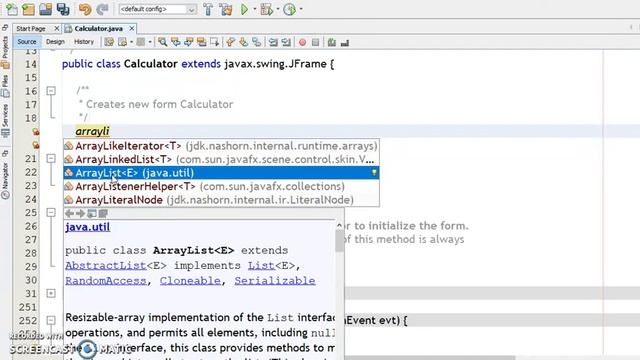Open source from Javadoc popup icon
Screen dimensions: 640x360
pyautogui.click(x=103, y=213)
